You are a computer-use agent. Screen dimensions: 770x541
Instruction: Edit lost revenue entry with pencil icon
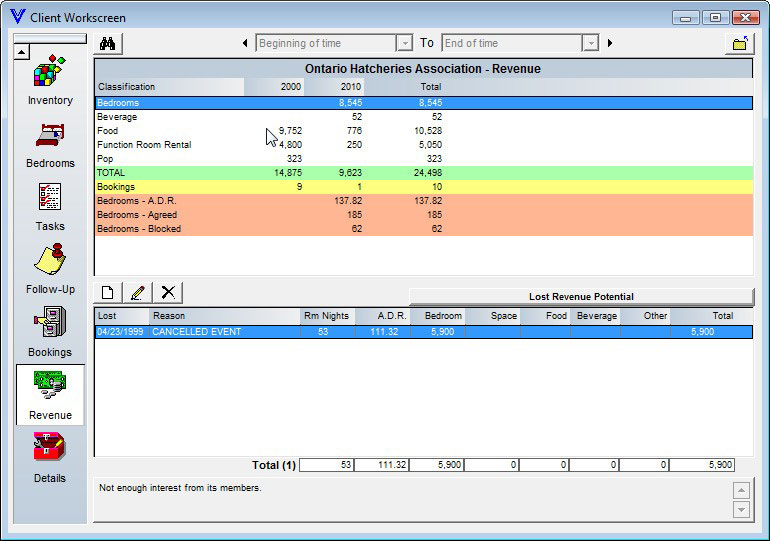coord(138,292)
